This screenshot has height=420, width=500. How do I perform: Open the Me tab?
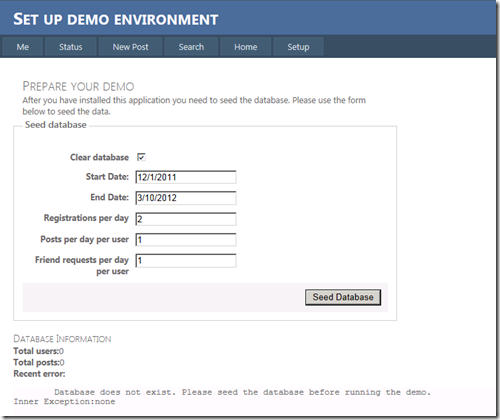pyautogui.click(x=23, y=47)
